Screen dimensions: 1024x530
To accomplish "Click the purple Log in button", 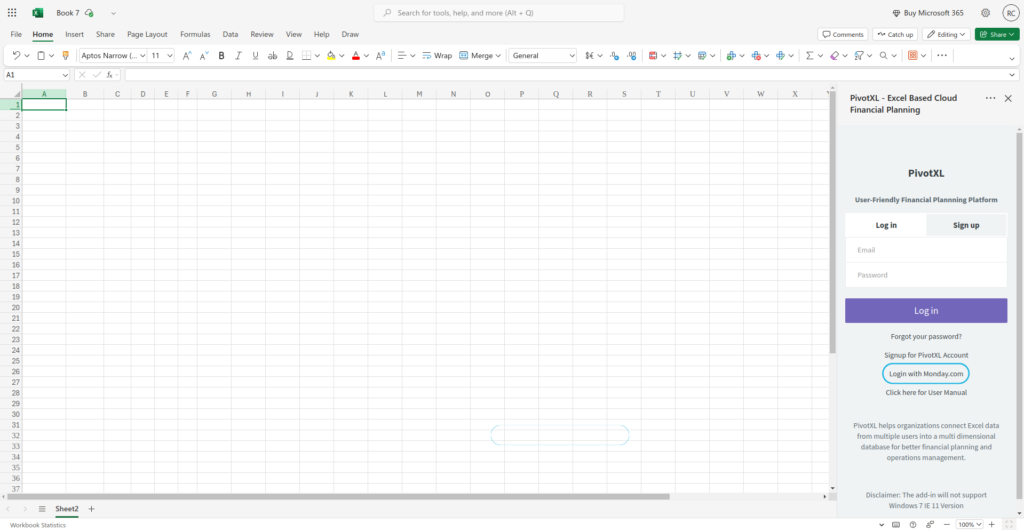I will coord(926,311).
